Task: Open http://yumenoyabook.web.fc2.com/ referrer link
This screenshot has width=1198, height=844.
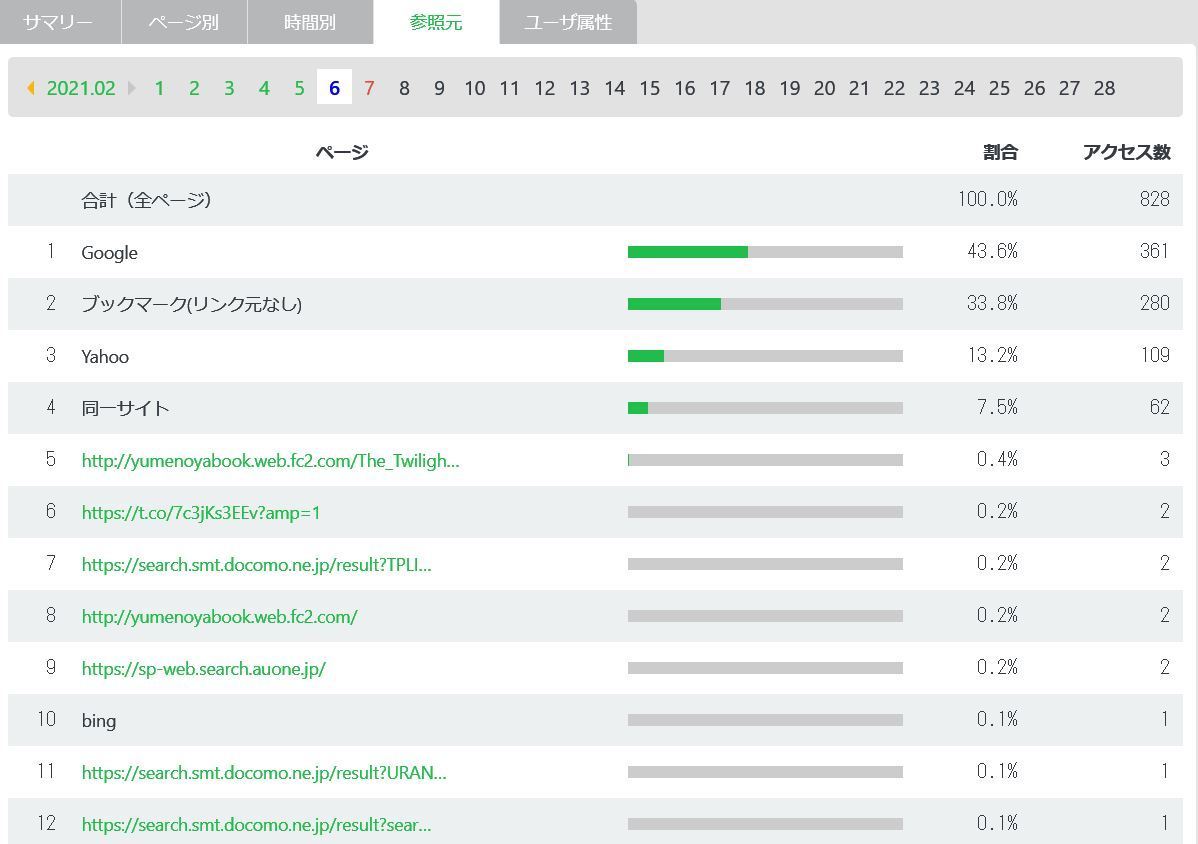Action: tap(219, 616)
